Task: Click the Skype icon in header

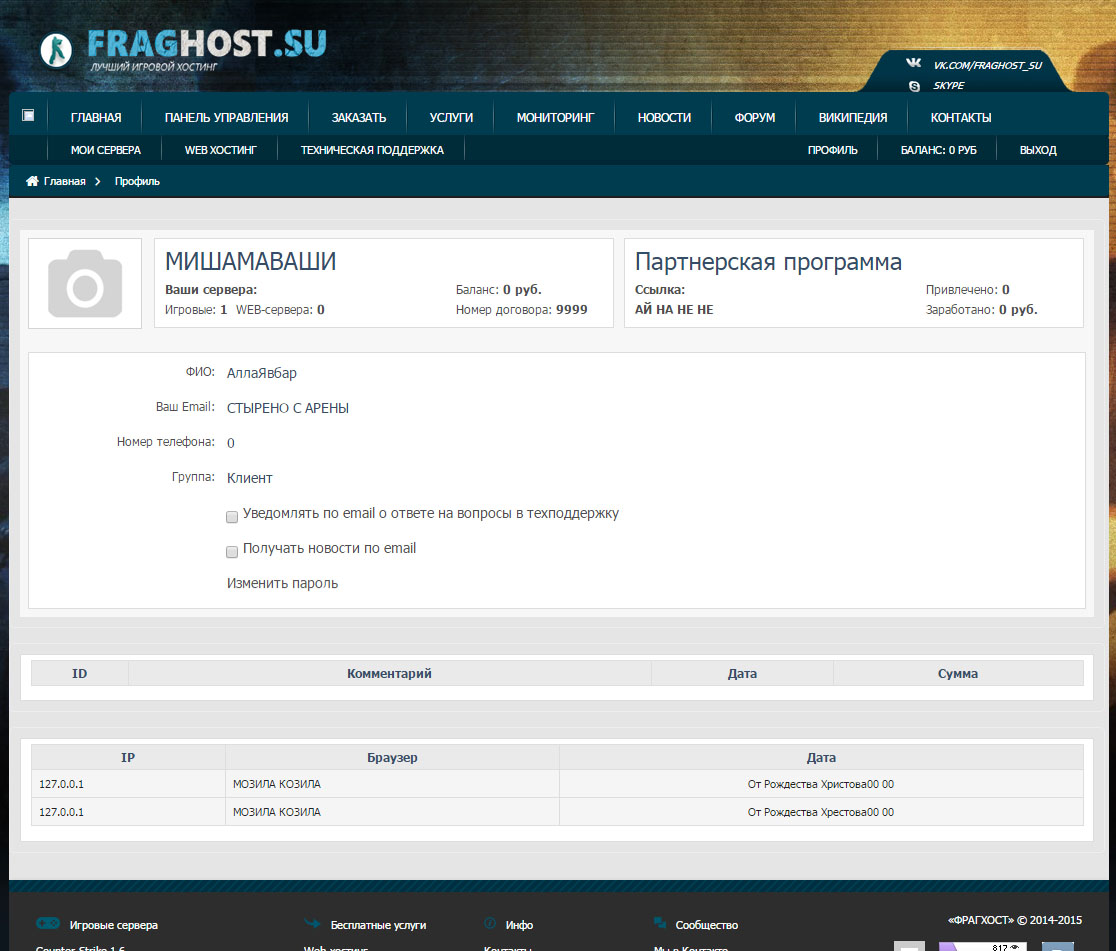Action: tap(915, 85)
